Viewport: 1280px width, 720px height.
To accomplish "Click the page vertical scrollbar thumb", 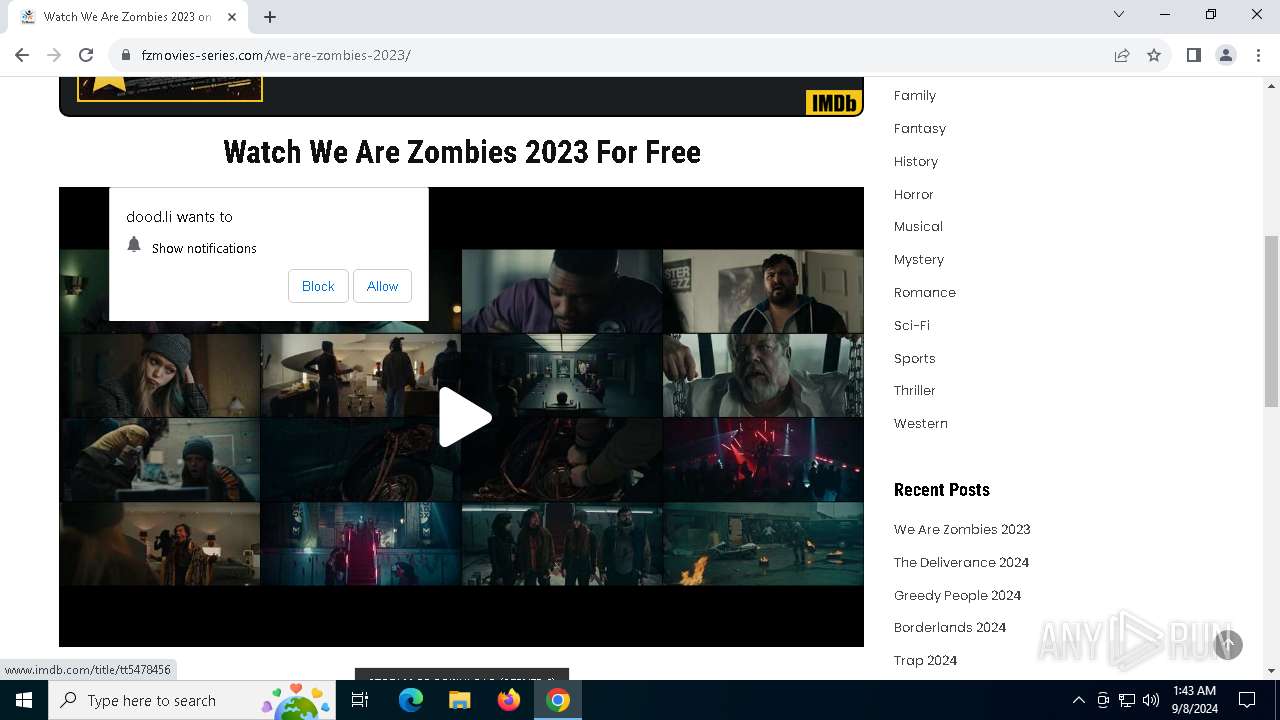I will pos(1271,321).
